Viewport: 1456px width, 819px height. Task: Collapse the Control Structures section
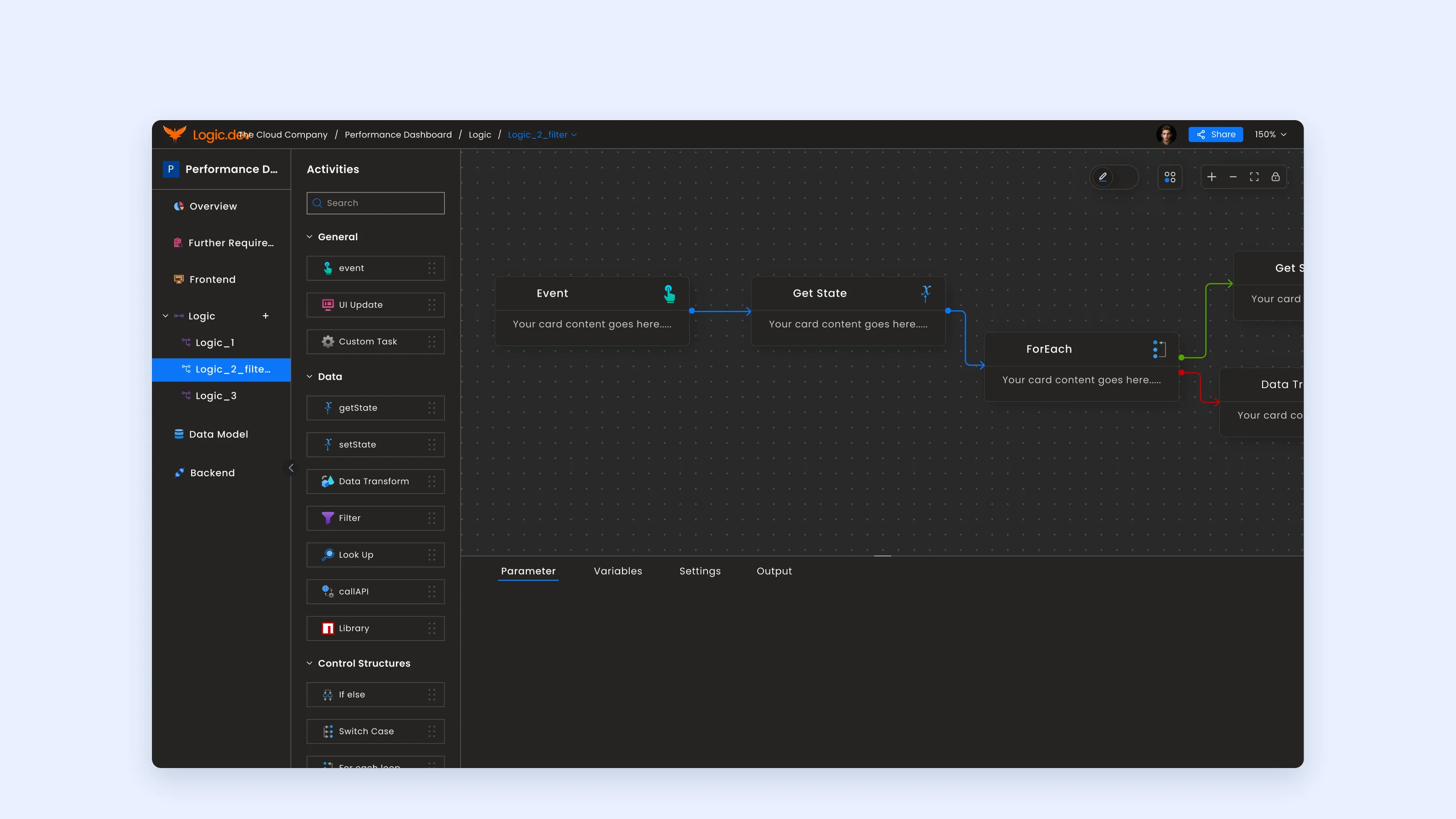pyautogui.click(x=309, y=663)
